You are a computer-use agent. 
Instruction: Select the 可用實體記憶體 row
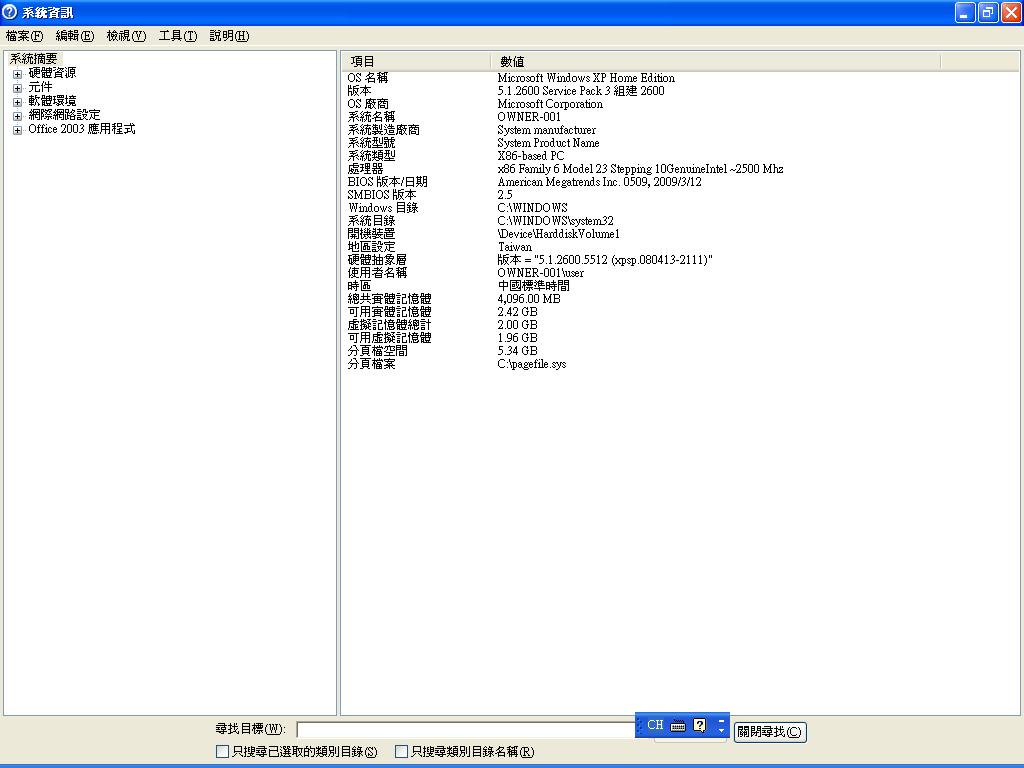click(679, 312)
